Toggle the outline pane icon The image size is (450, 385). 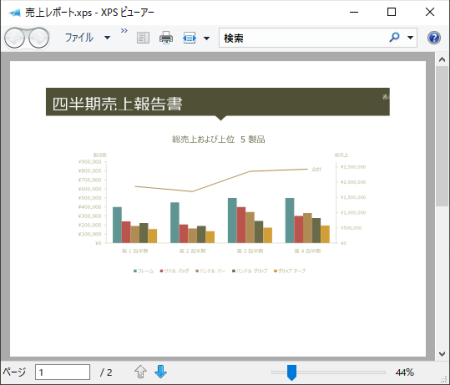click(143, 38)
